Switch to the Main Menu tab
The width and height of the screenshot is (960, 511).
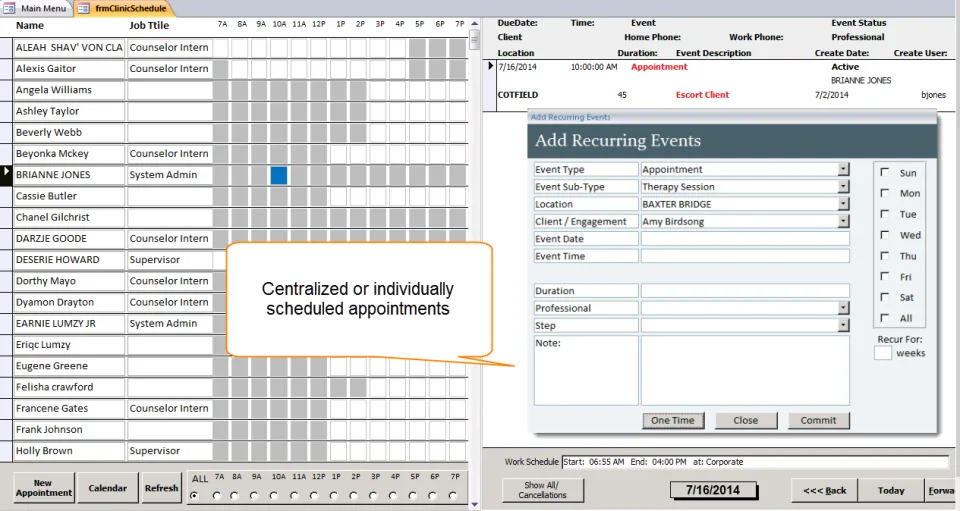click(x=36, y=9)
